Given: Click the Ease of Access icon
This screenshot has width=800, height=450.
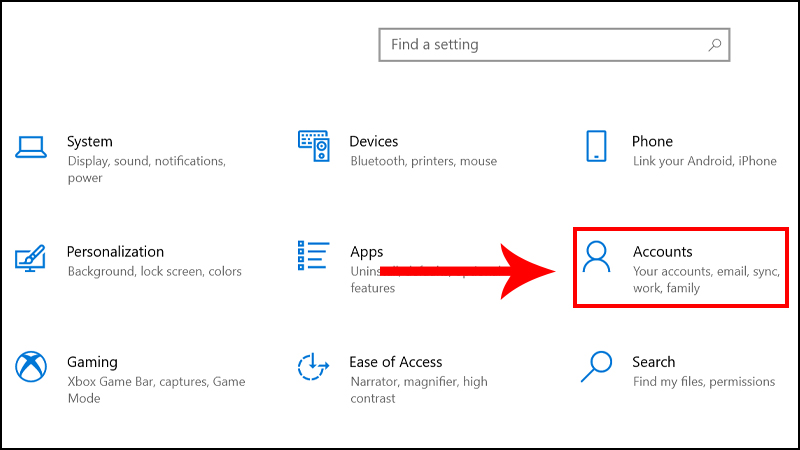Looking at the screenshot, I should [314, 367].
